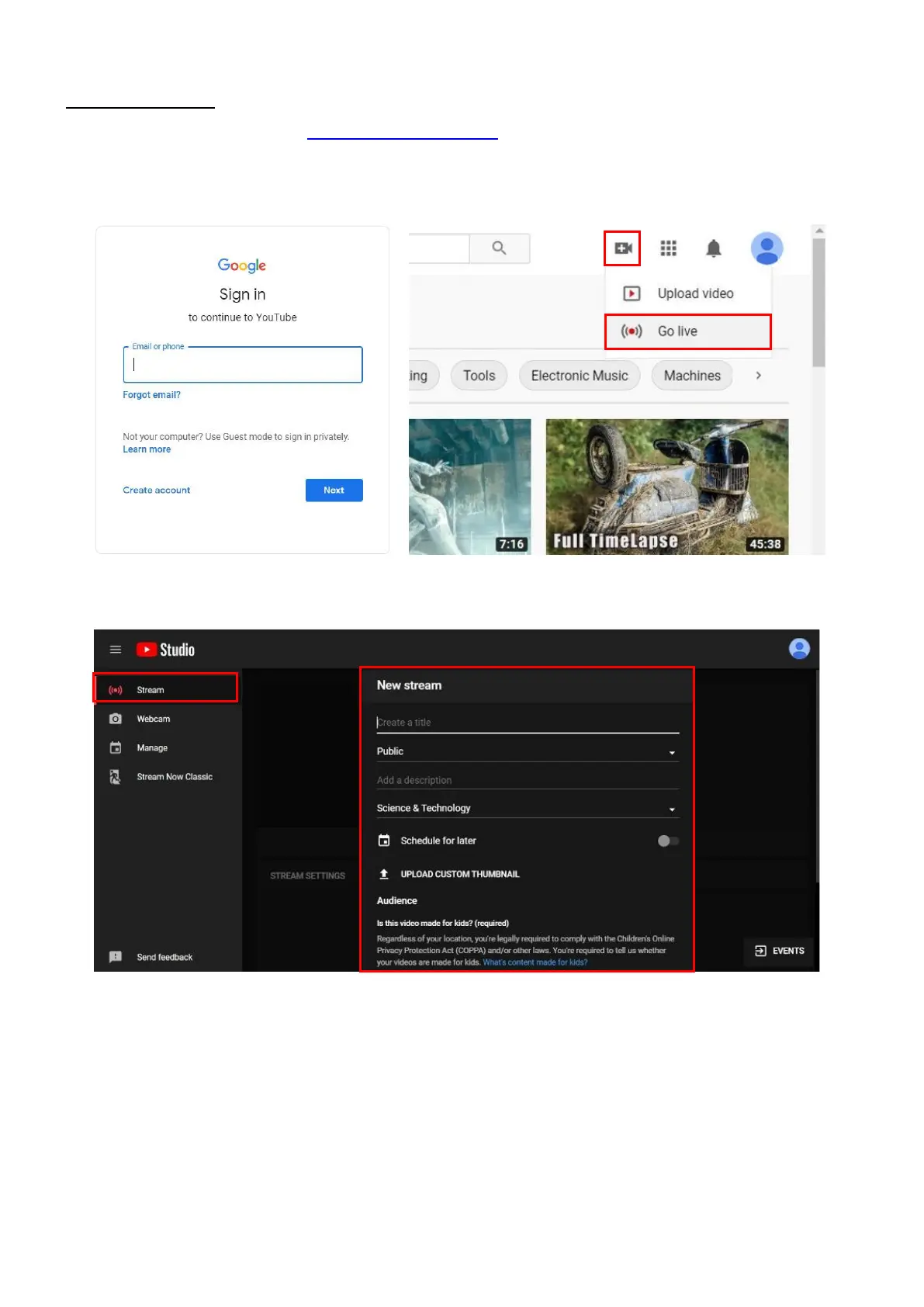Click the camera Create video icon

coord(622,248)
